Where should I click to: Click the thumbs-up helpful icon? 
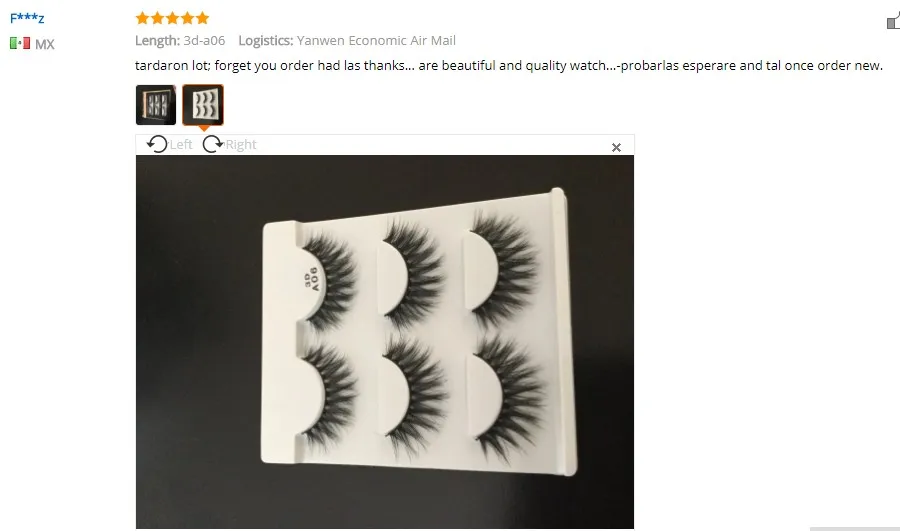(893, 21)
